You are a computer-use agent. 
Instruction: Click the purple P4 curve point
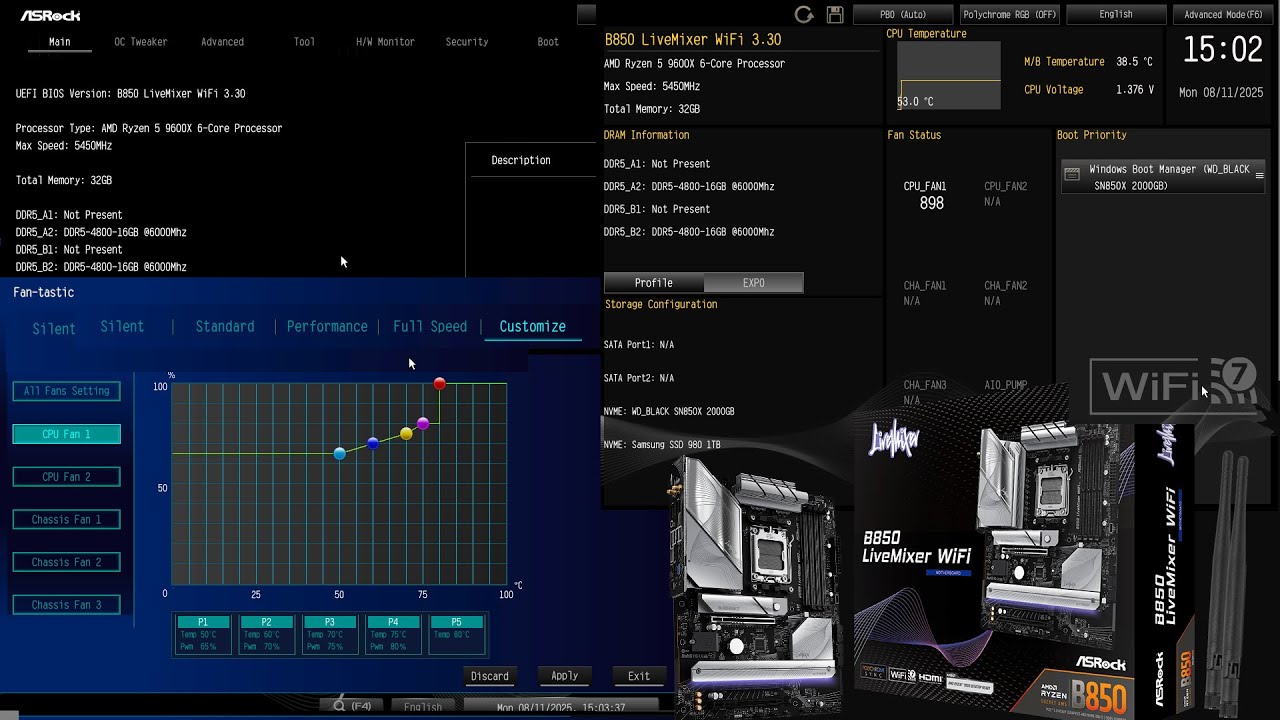pos(423,424)
